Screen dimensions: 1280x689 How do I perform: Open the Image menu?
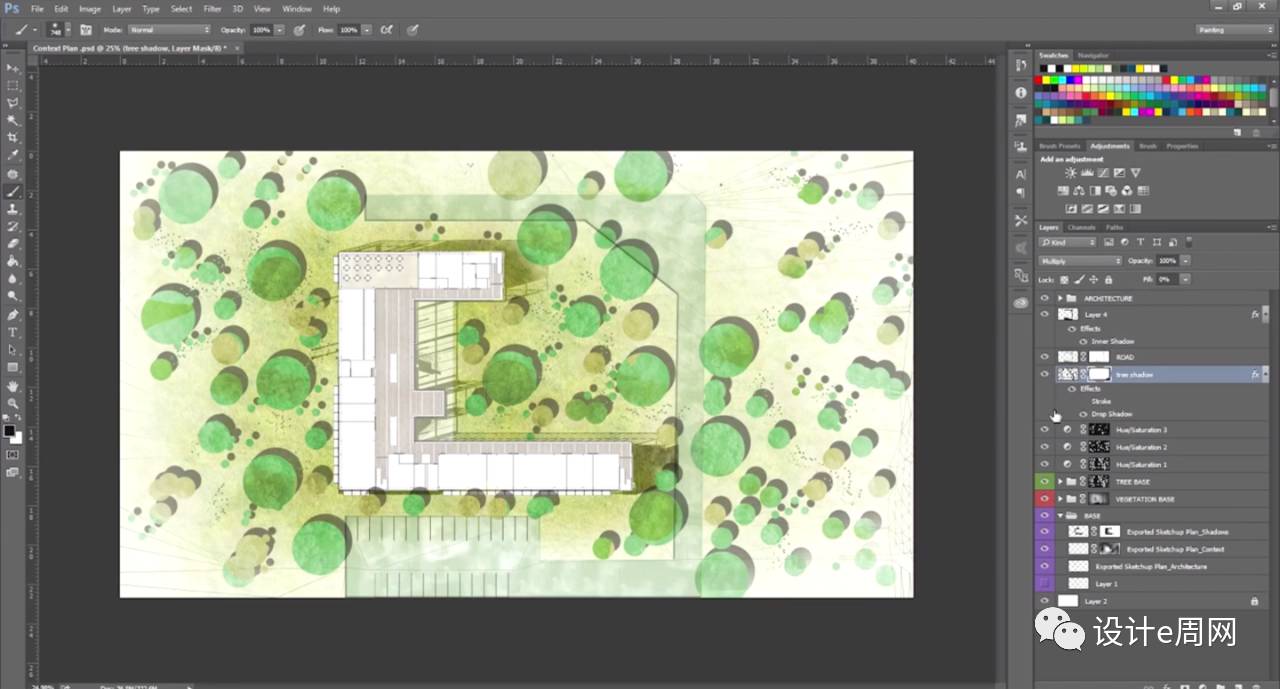tap(89, 9)
